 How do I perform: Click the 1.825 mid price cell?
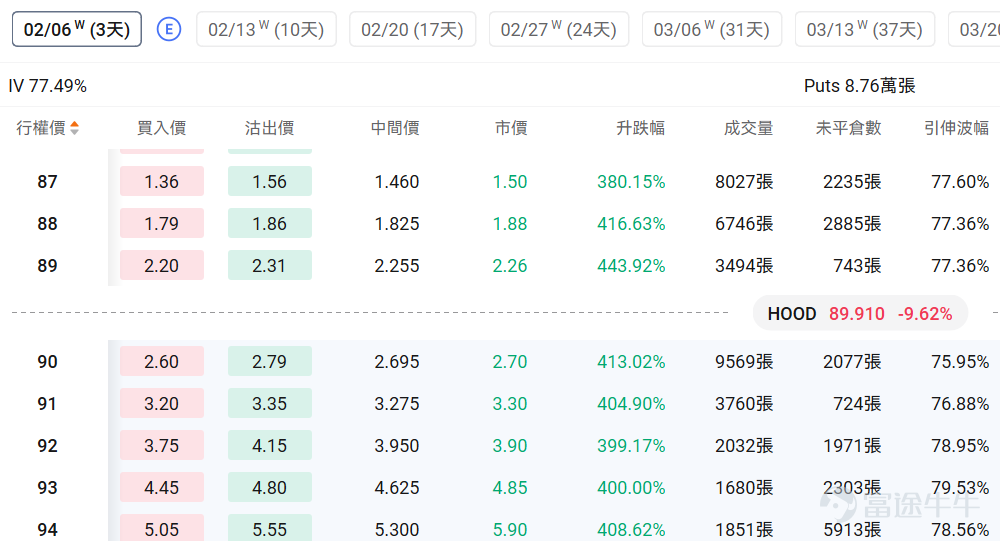(397, 224)
